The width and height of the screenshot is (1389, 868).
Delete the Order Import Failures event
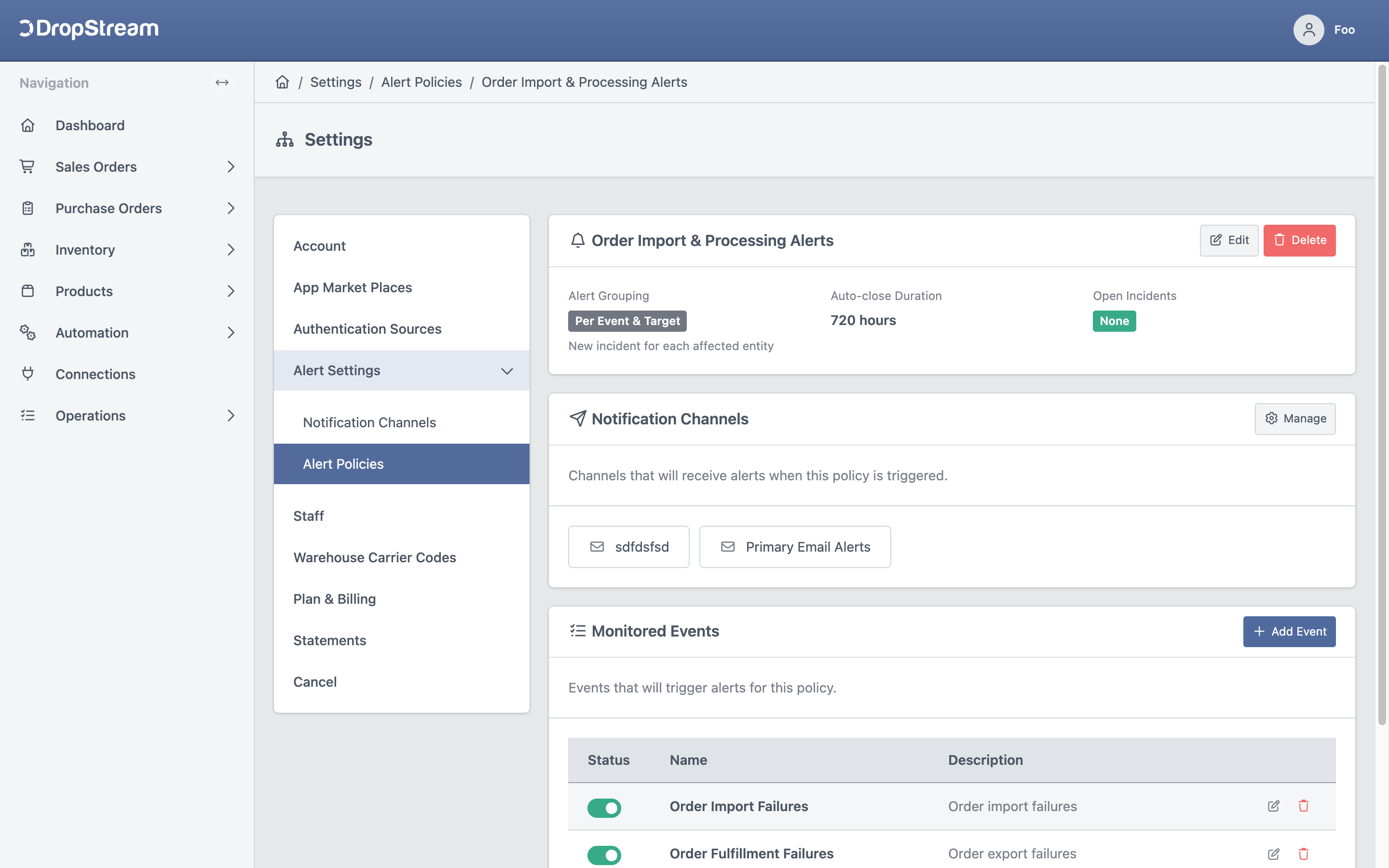click(1304, 806)
